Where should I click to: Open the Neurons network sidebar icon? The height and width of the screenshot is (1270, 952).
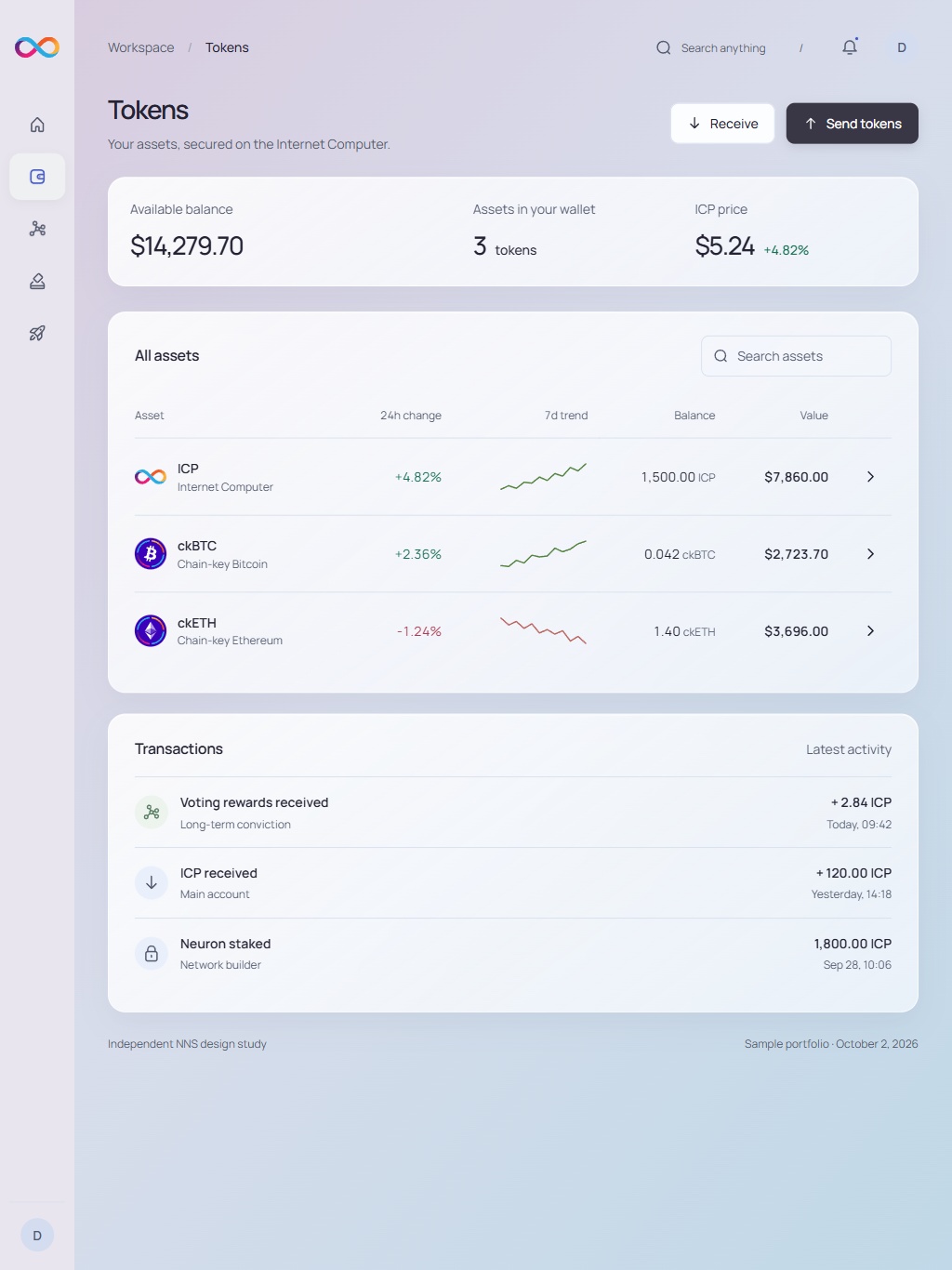click(37, 229)
